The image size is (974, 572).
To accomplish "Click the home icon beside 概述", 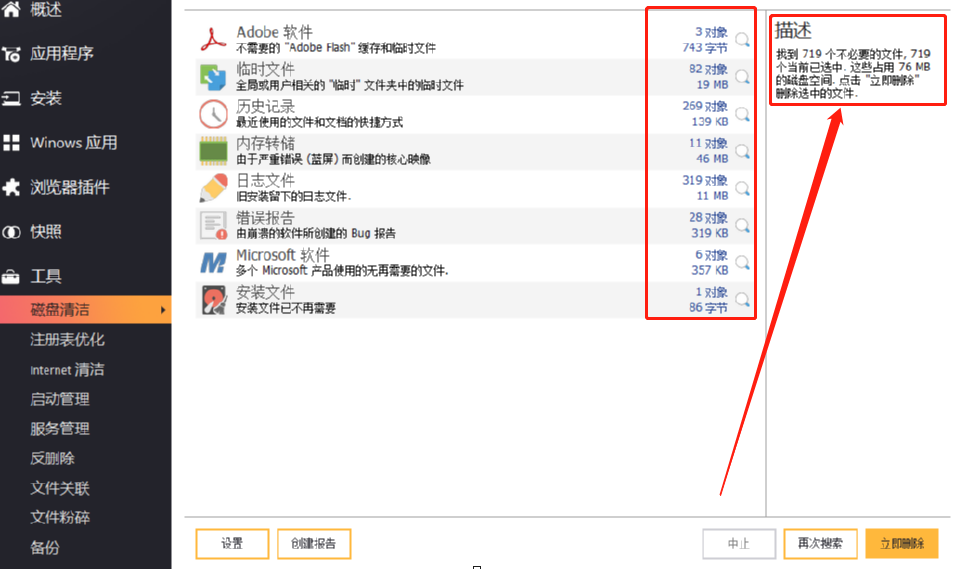I will tap(11, 9).
